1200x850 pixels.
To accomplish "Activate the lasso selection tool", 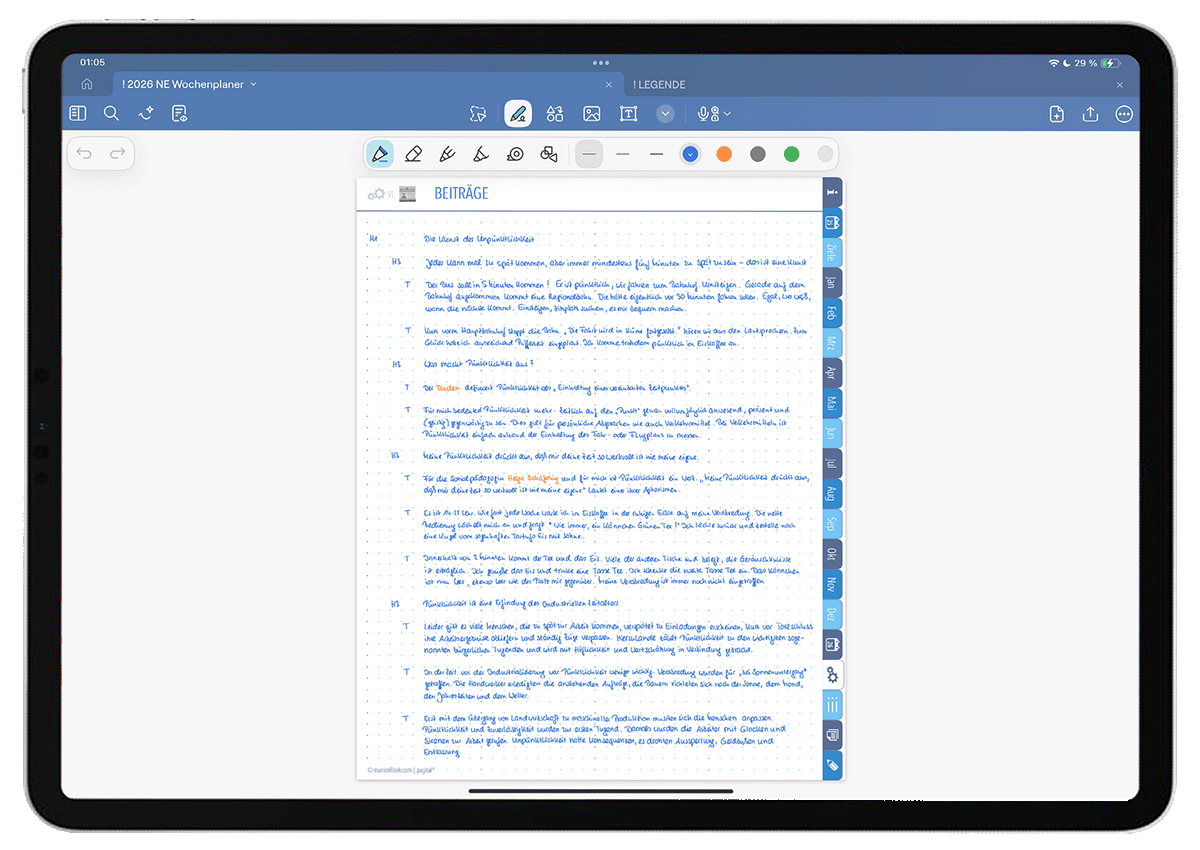I will tap(479, 114).
